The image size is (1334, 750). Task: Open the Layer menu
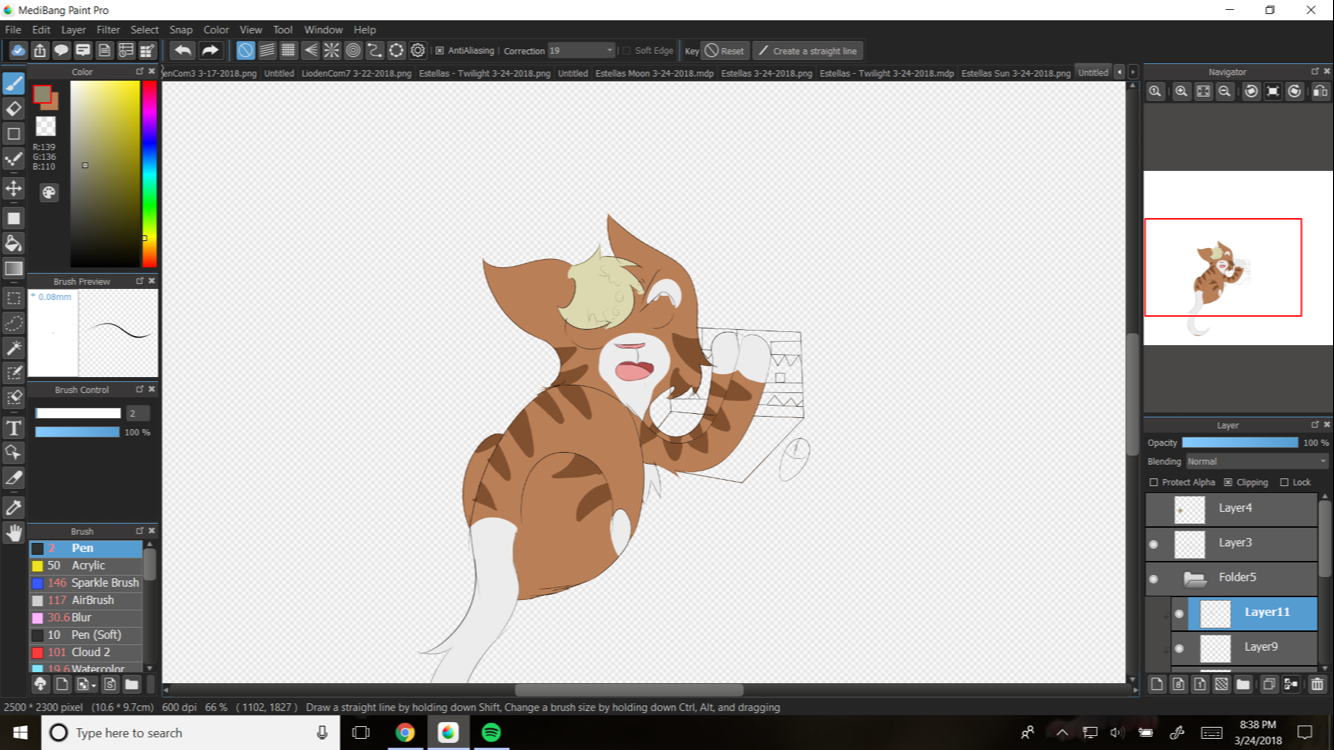point(74,30)
